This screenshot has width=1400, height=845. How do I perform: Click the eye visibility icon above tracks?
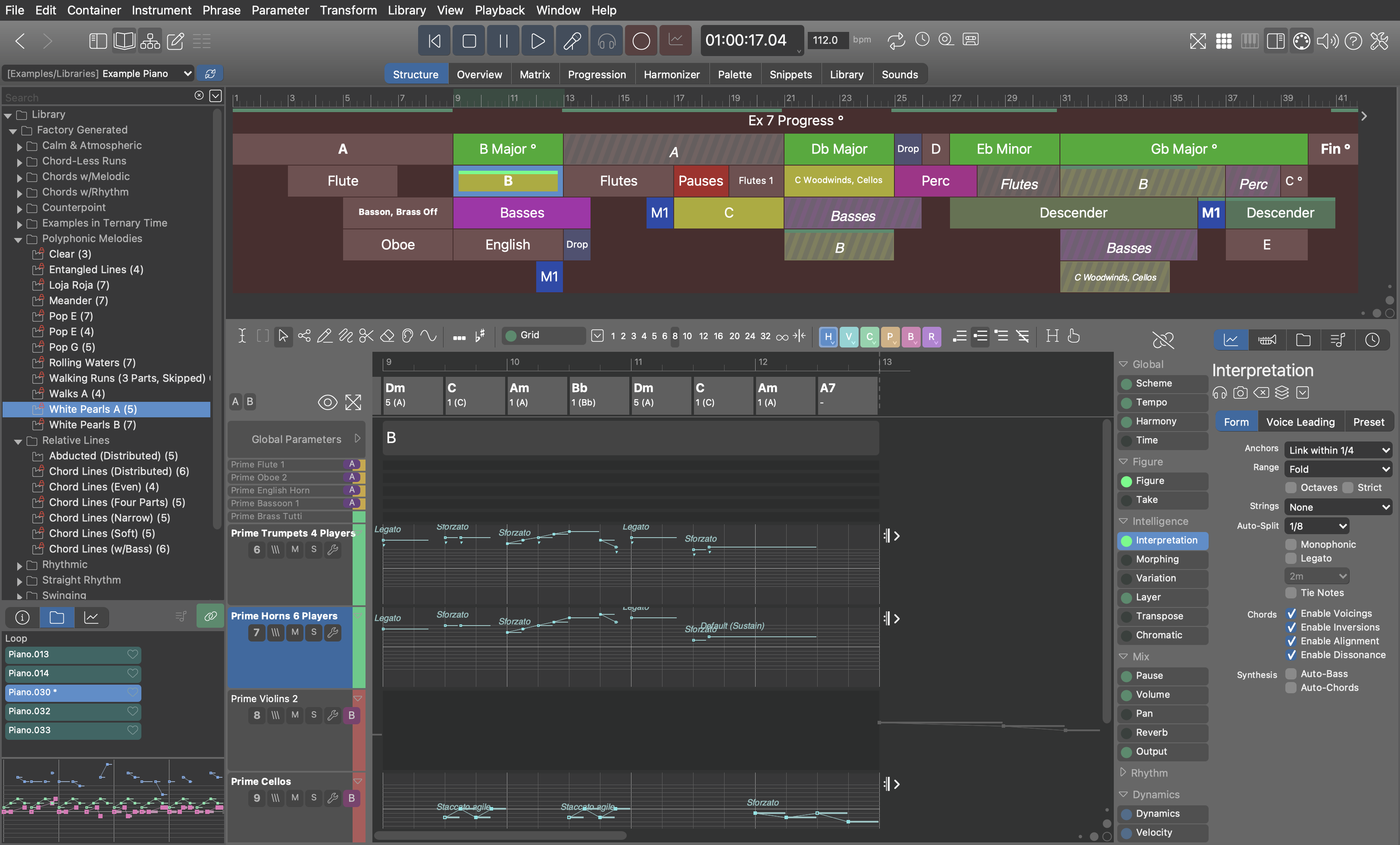point(327,402)
